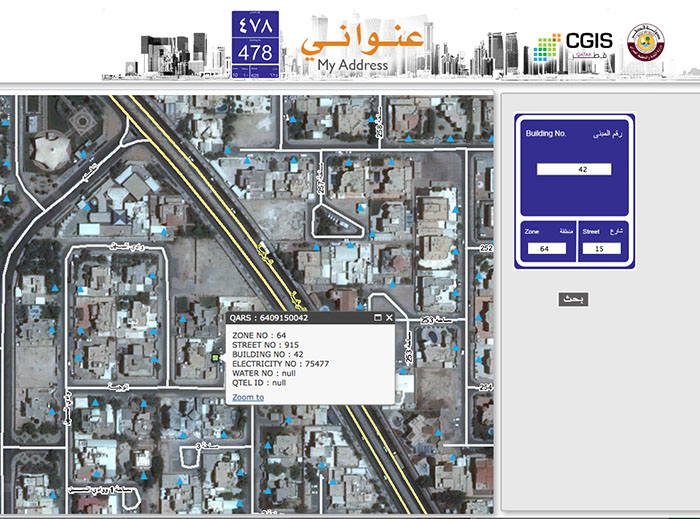
Task: Click the Qatar emblem logo in header
Action: 643,43
